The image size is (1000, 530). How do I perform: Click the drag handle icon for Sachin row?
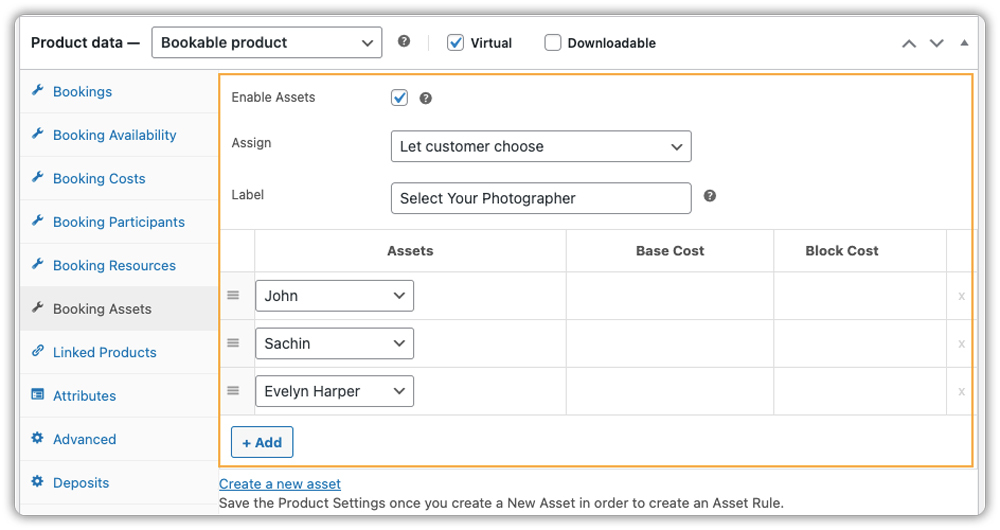pyautogui.click(x=233, y=343)
